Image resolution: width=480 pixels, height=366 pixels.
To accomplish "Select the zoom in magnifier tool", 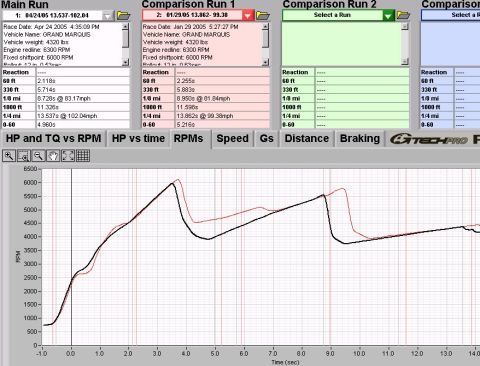I will point(9,156).
